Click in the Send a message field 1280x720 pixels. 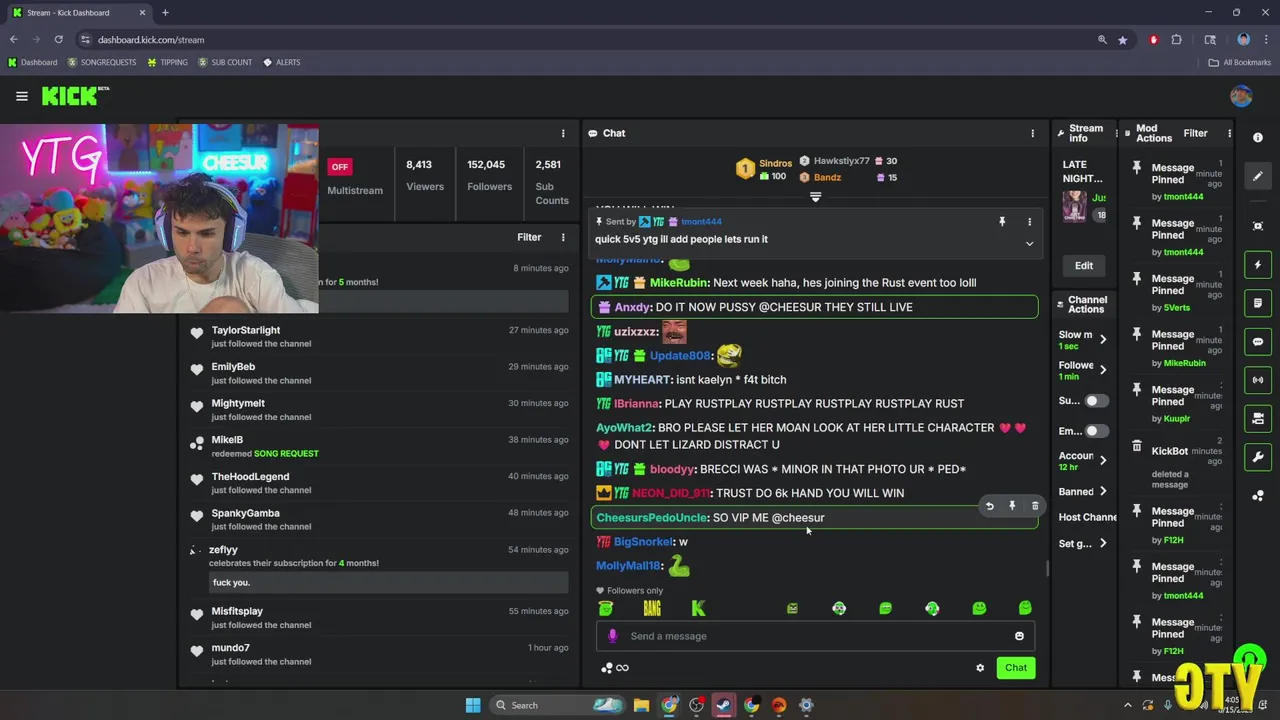point(815,636)
